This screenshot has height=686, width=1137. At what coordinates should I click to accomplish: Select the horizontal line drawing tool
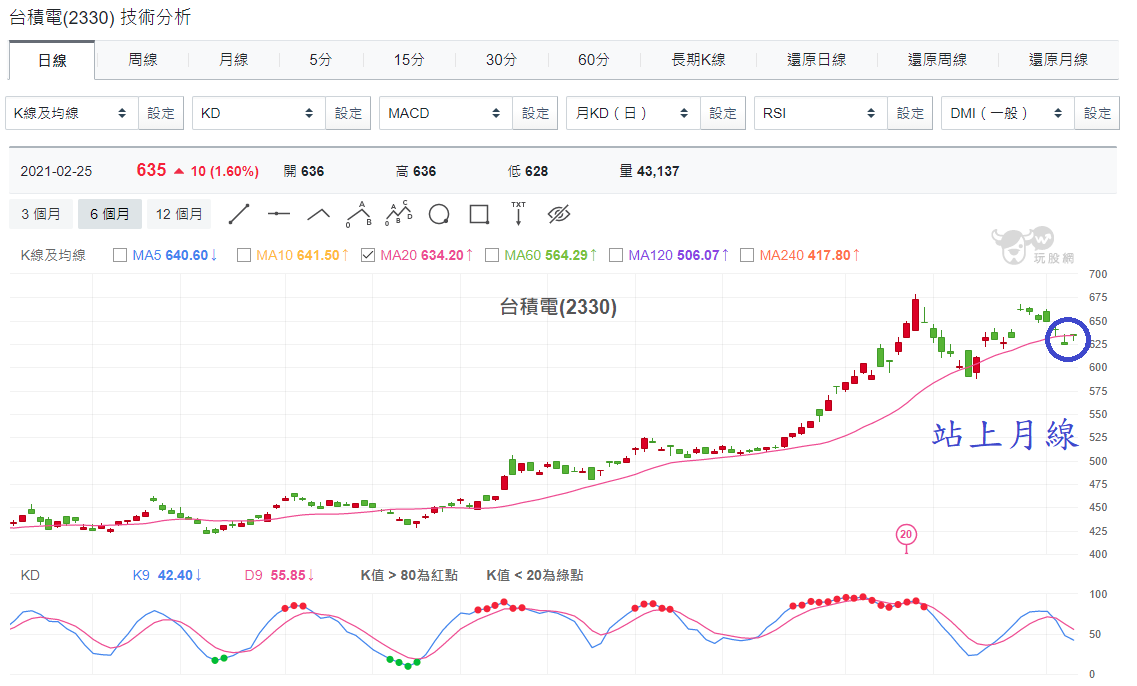[278, 214]
